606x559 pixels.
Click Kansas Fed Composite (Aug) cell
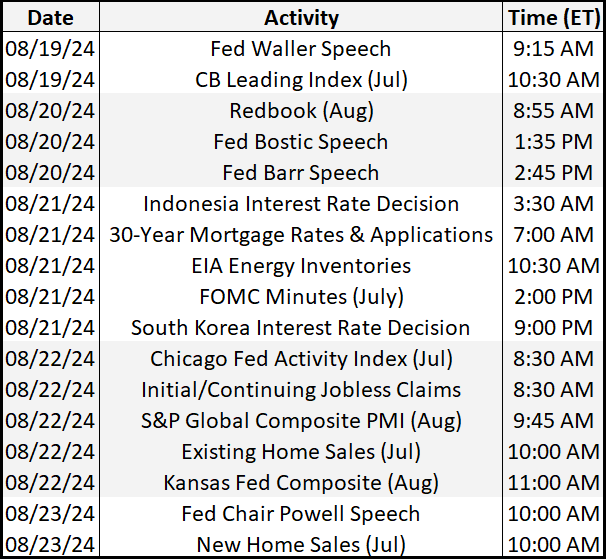coord(301,482)
